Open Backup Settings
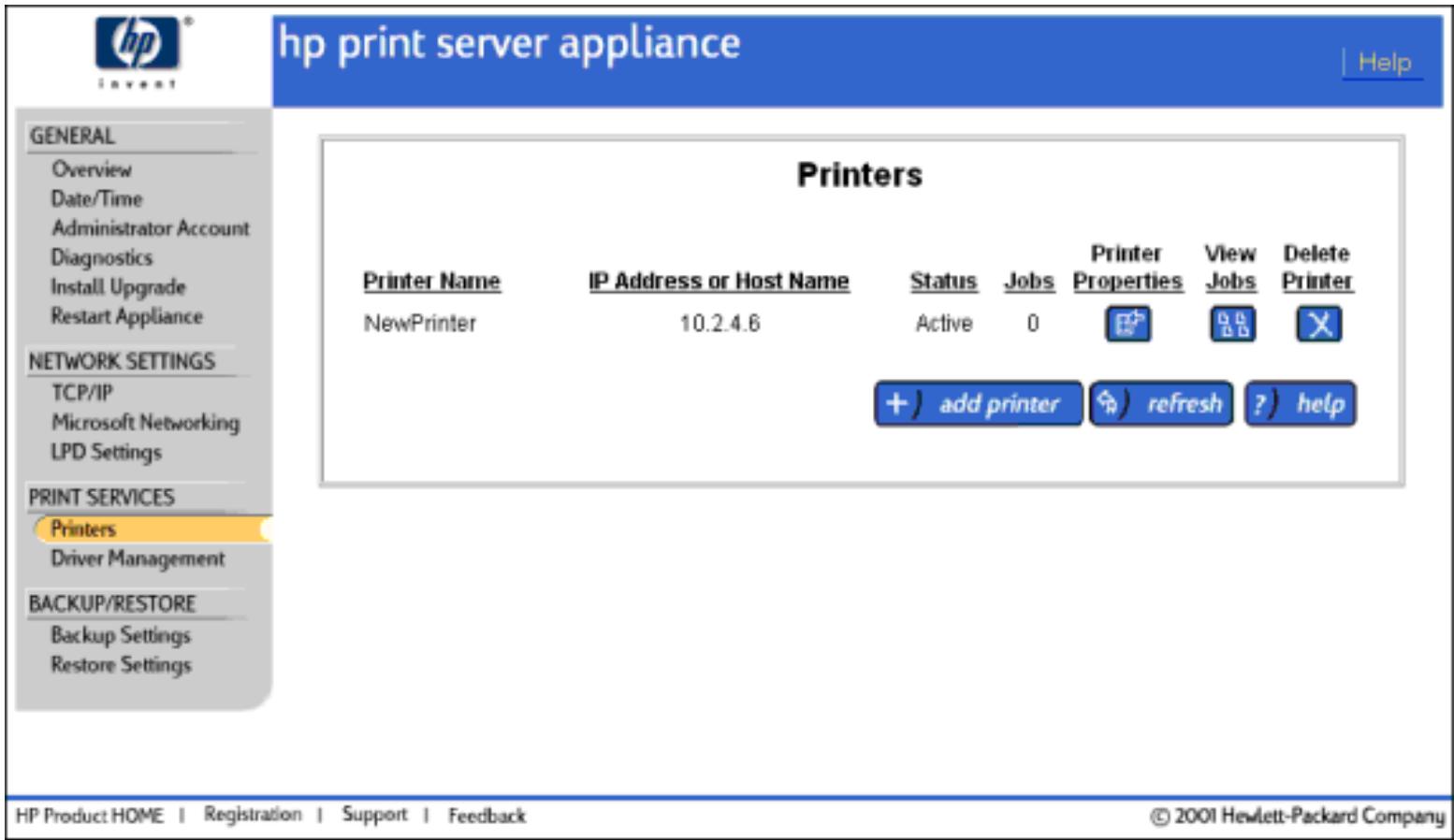The width and height of the screenshot is (1454, 840). pos(121,635)
